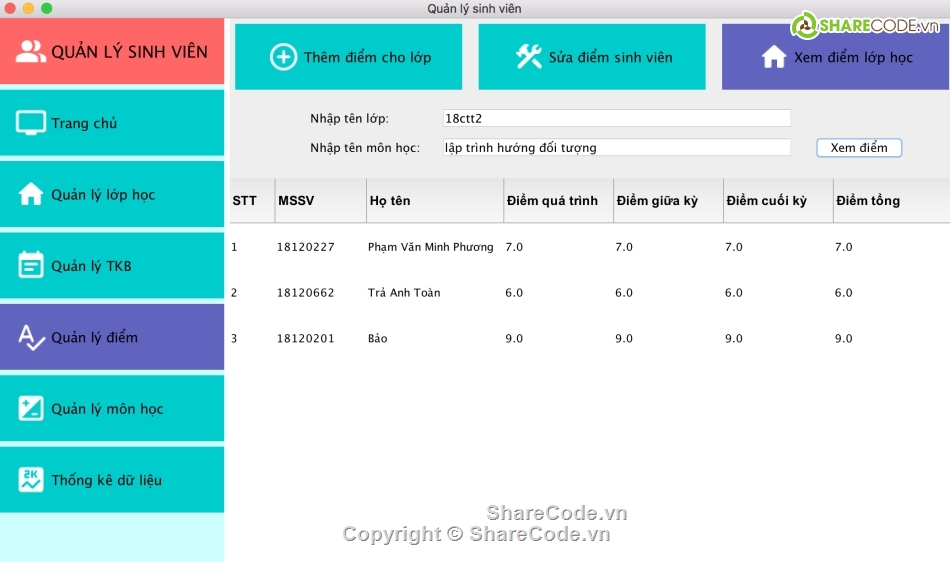Click the MSSV column header
This screenshot has width=950, height=562.
(x=296, y=201)
